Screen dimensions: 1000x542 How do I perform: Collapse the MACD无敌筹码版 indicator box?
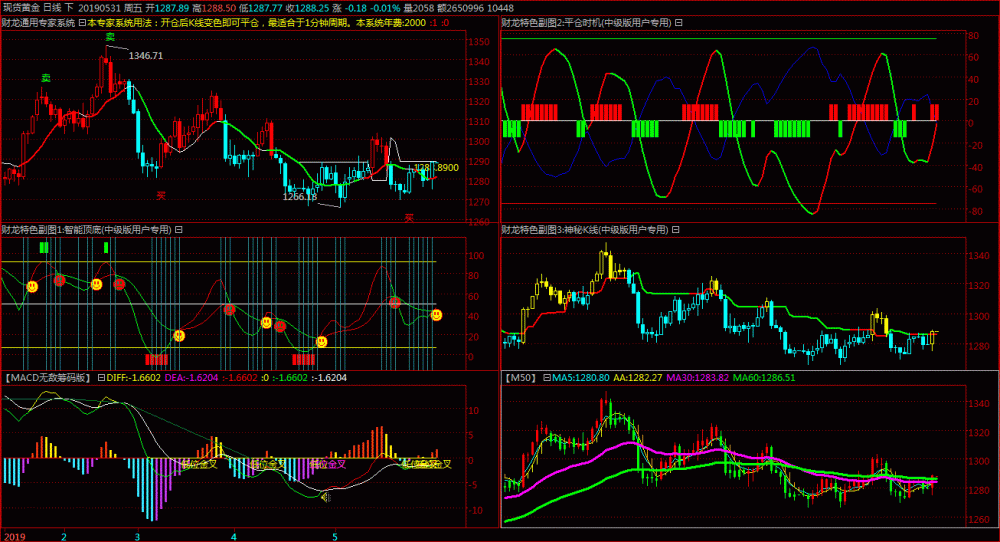click(101, 377)
